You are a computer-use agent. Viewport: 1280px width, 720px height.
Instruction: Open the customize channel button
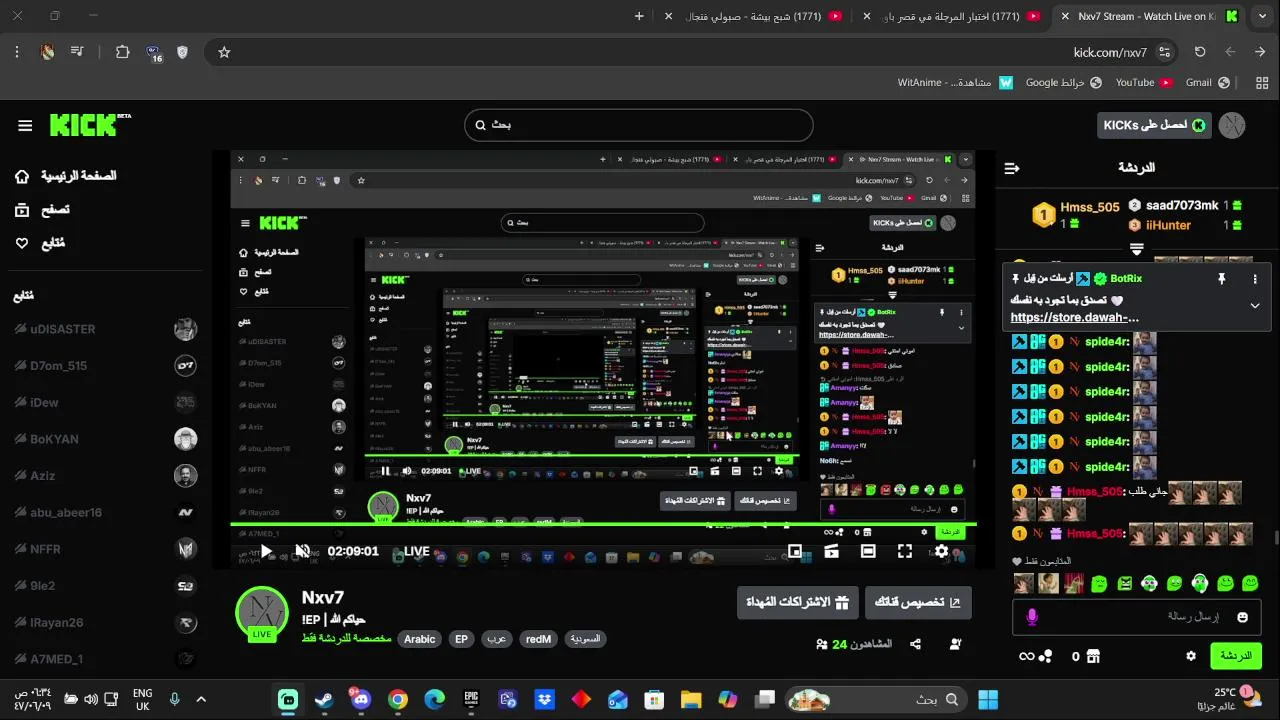[x=918, y=602]
